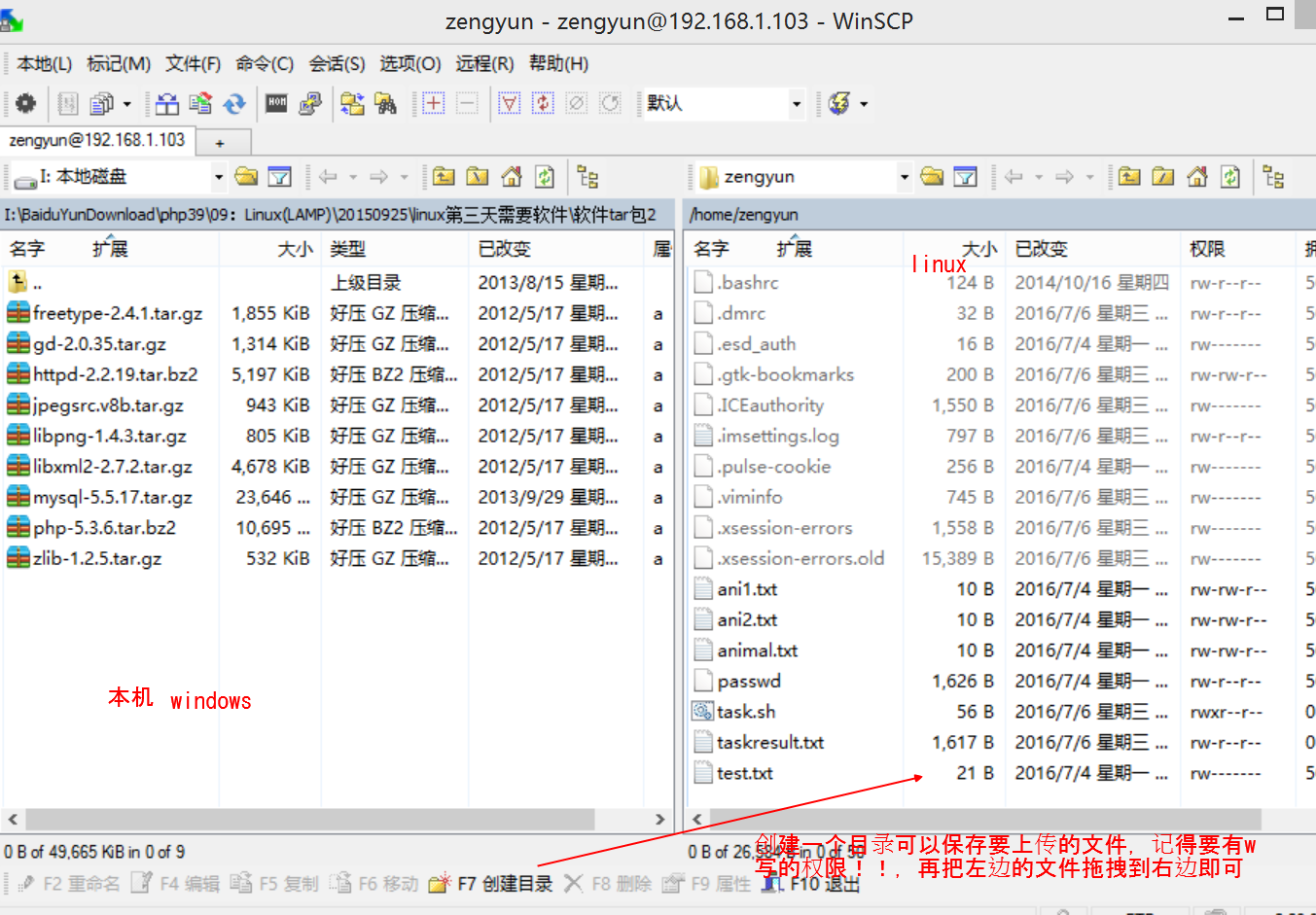Open the 标记(M) menu
The height and width of the screenshot is (915, 1316).
click(x=119, y=63)
